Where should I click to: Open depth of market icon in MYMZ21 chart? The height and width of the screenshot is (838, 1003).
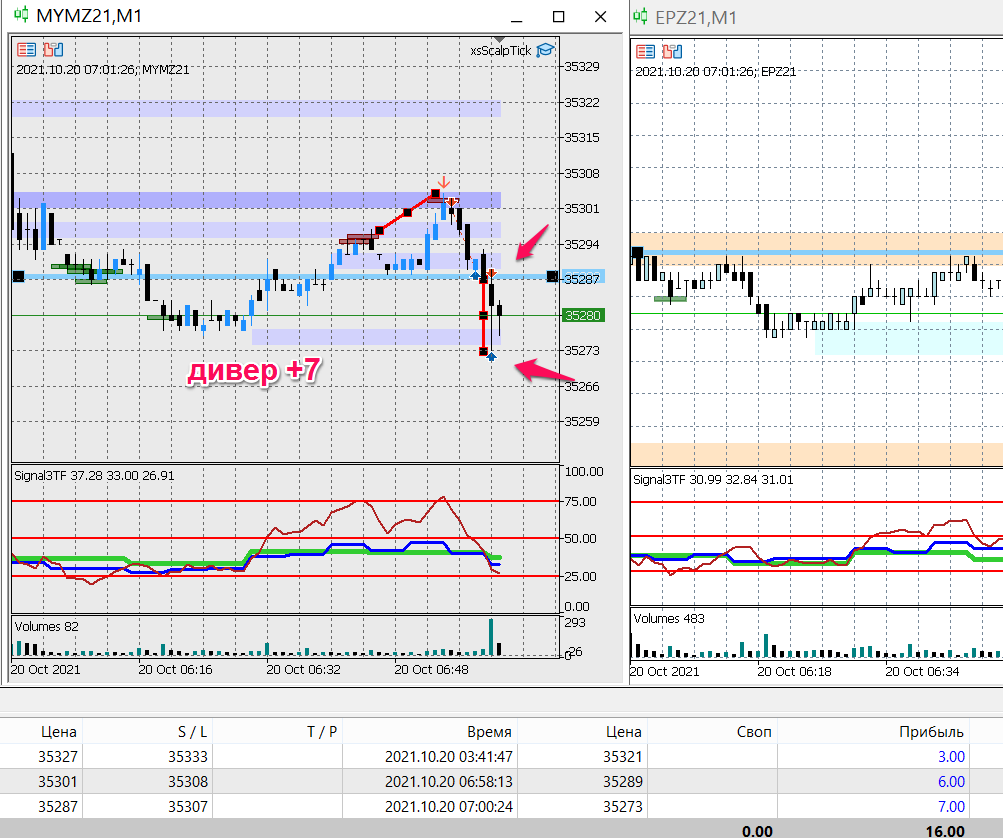[x=53, y=50]
